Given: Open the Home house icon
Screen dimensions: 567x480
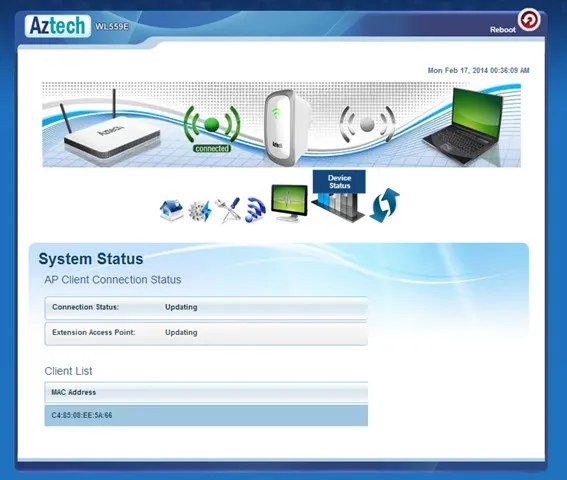Looking at the screenshot, I should tap(171, 210).
